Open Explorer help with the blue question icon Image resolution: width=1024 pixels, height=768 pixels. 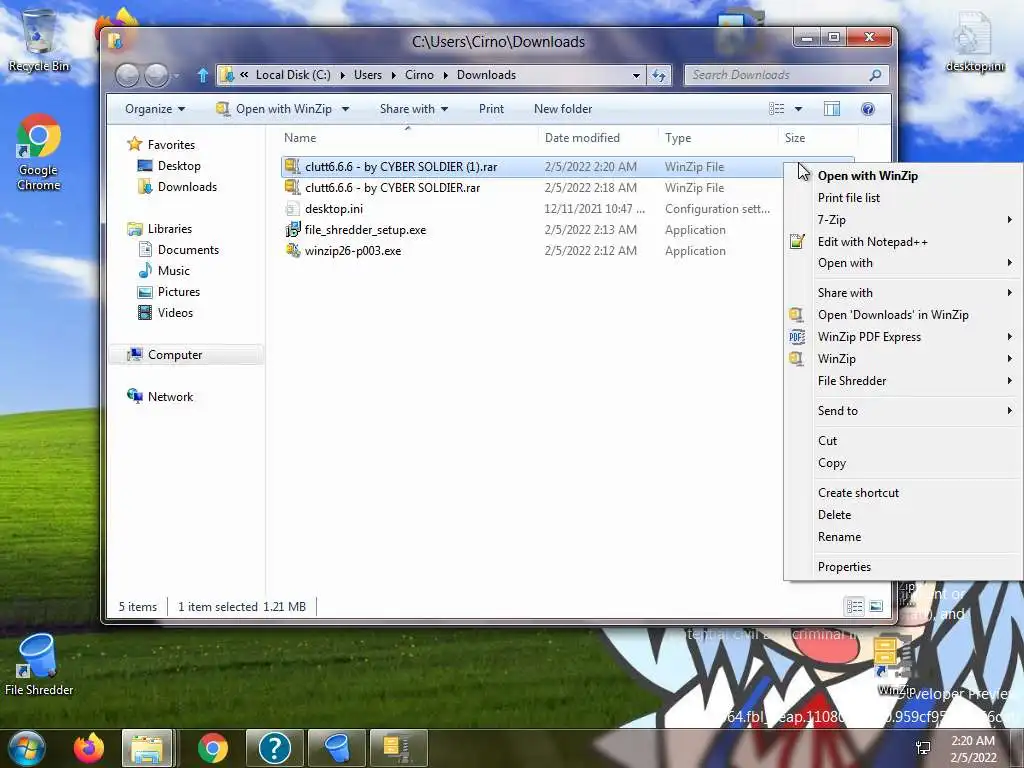click(867, 109)
